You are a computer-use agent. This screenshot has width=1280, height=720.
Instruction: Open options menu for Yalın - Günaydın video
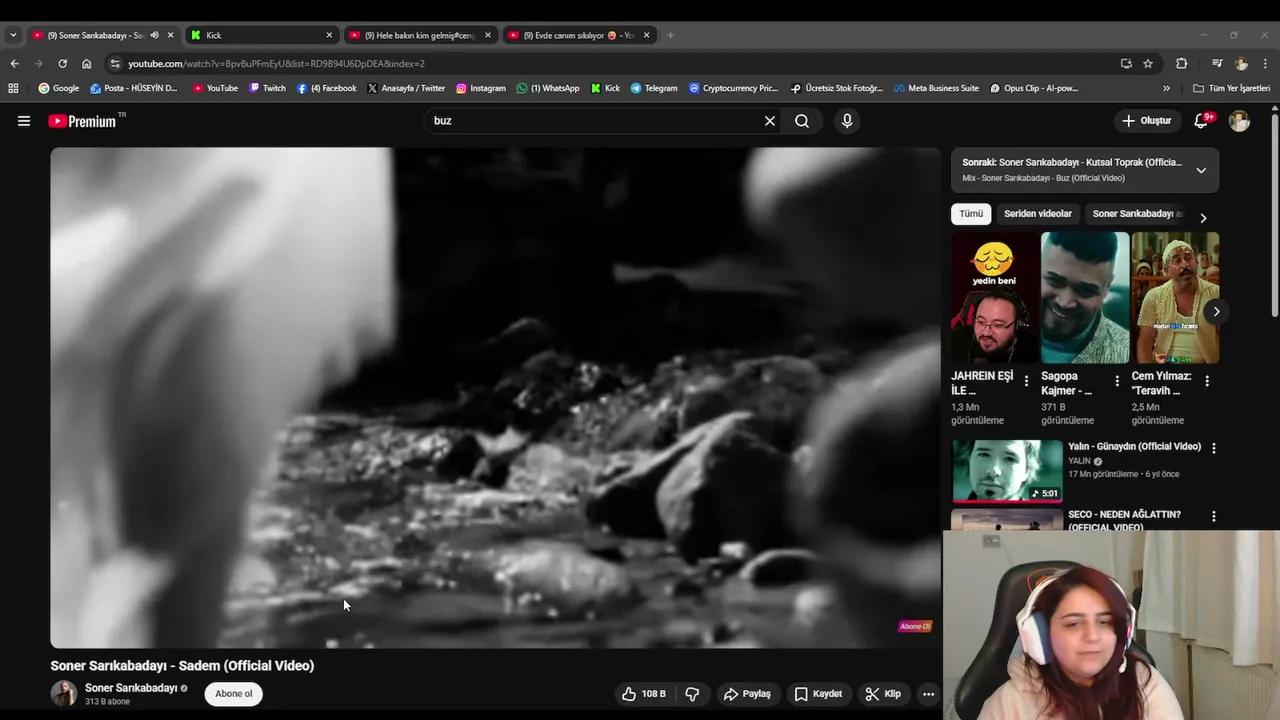pyautogui.click(x=1214, y=448)
